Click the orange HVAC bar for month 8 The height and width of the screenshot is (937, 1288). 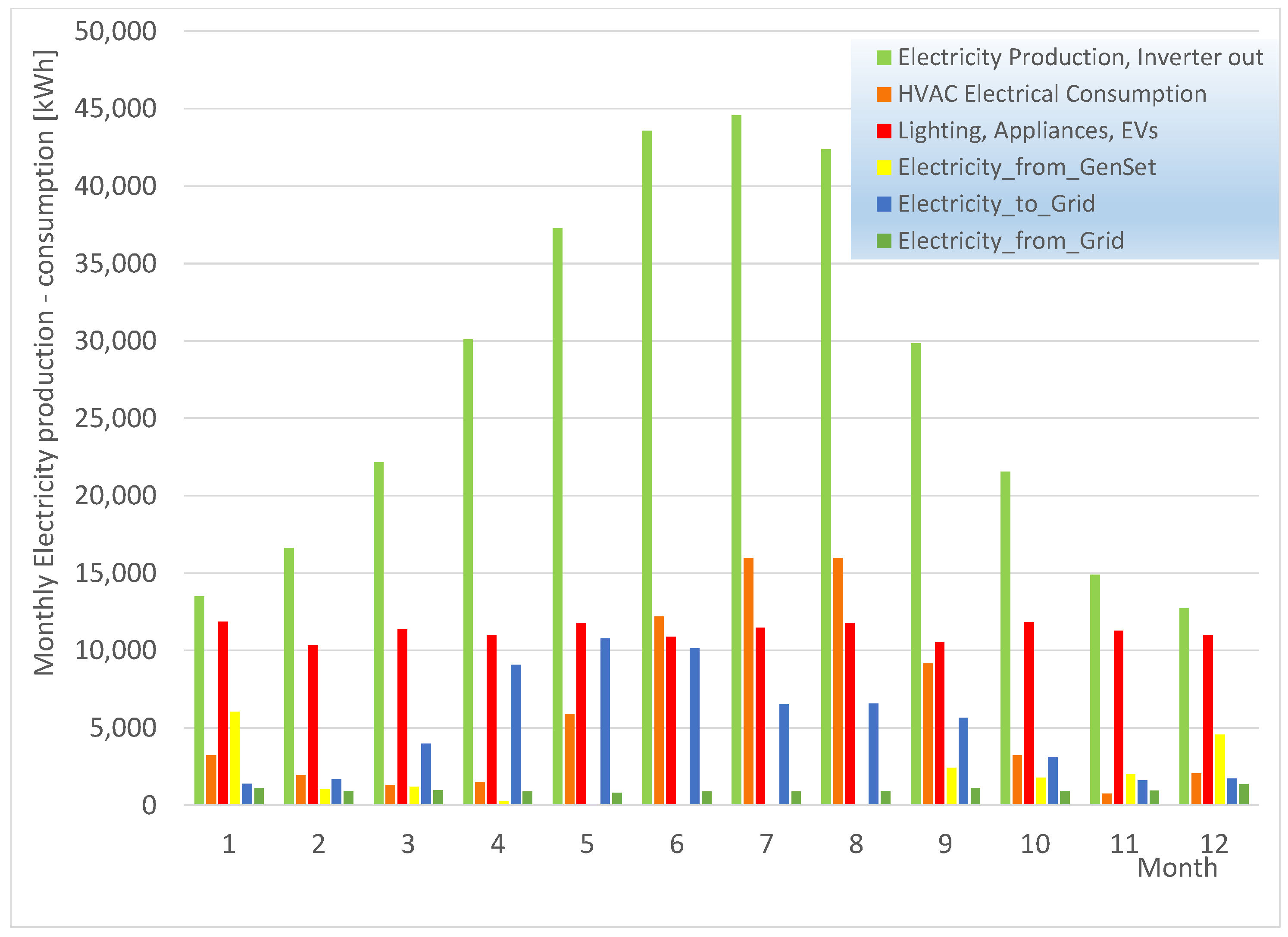[x=838, y=681]
